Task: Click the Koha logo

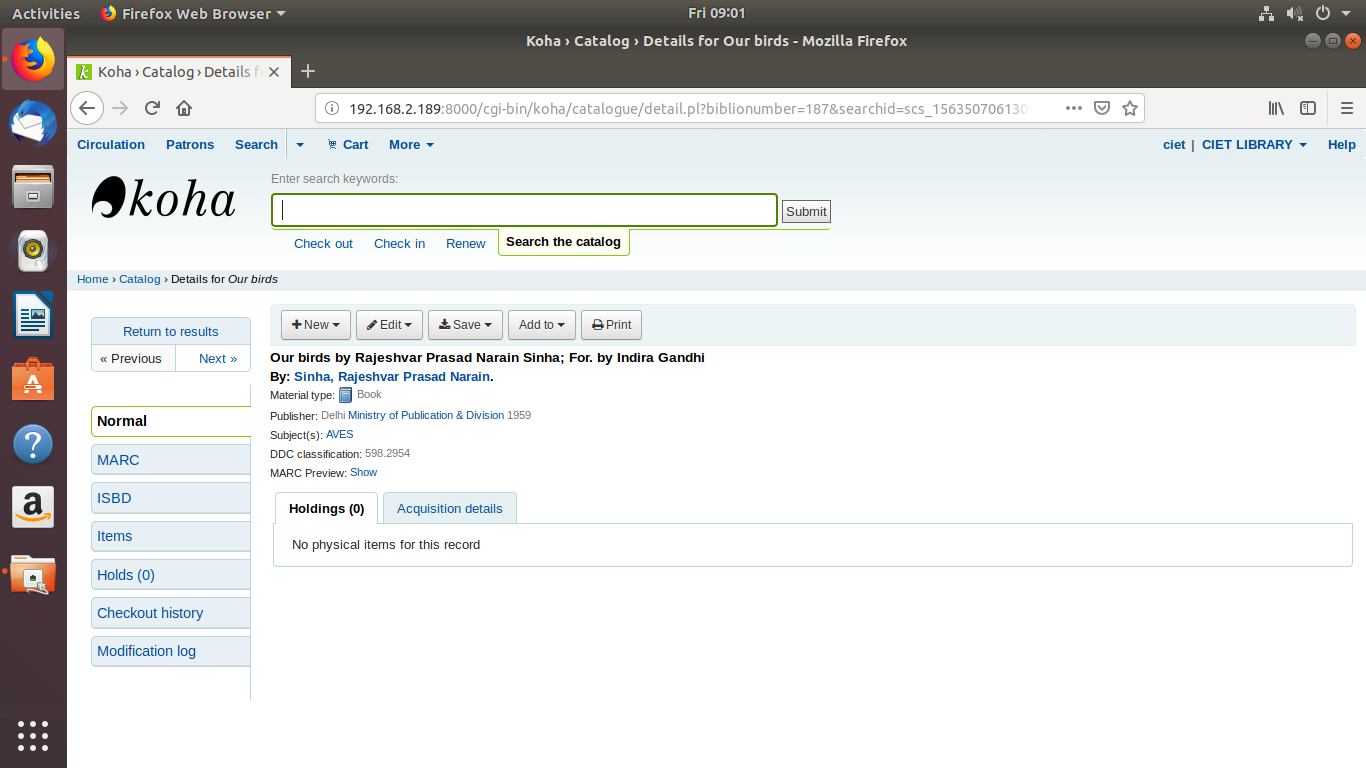Action: (164, 198)
